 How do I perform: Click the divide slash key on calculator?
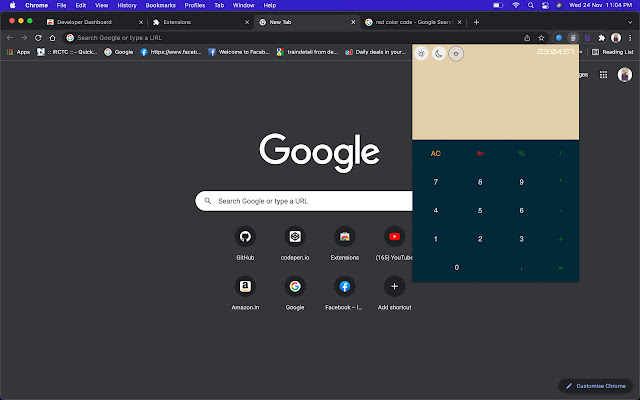tap(560, 153)
